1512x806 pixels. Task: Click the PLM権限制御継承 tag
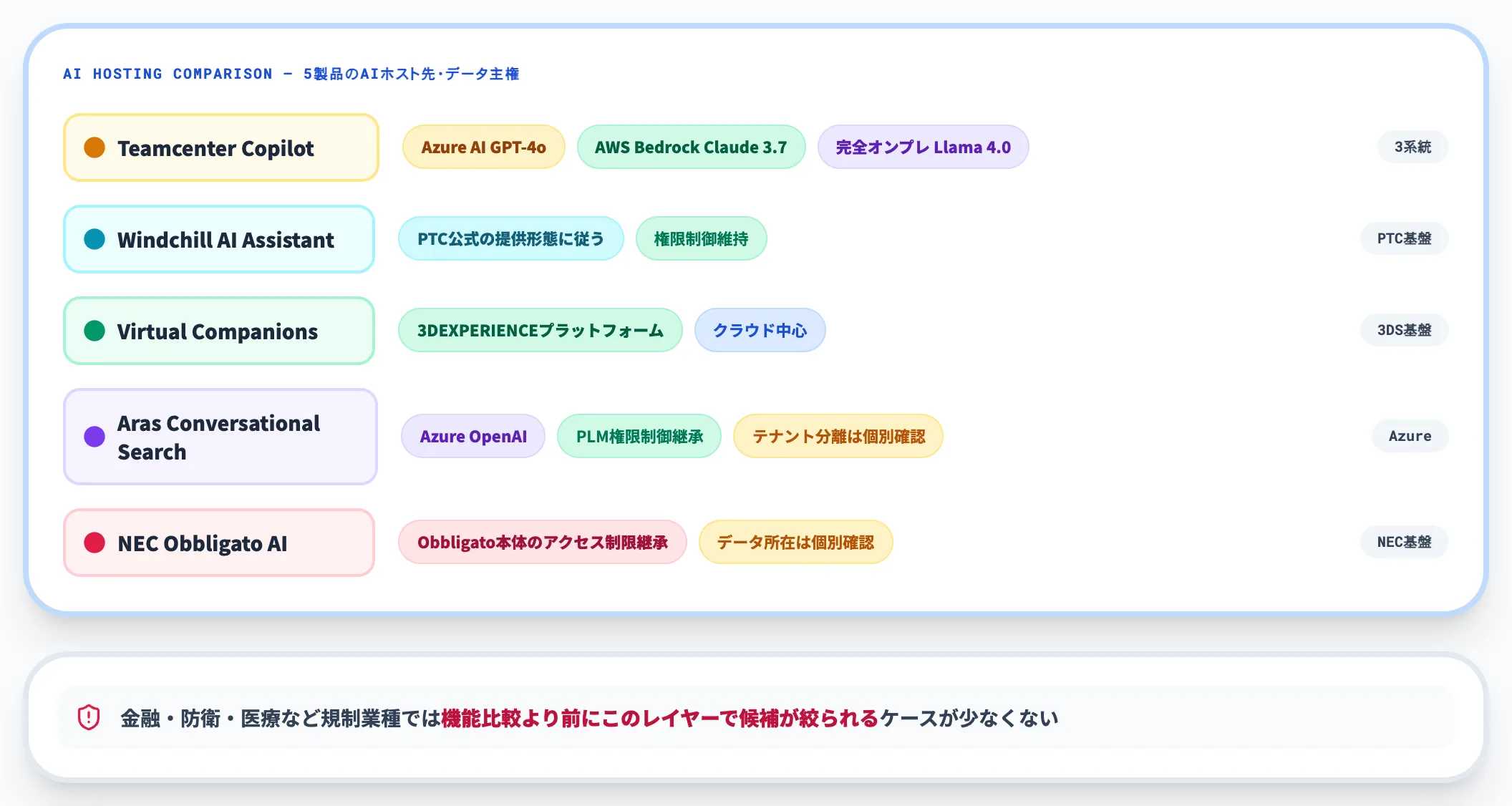(639, 437)
